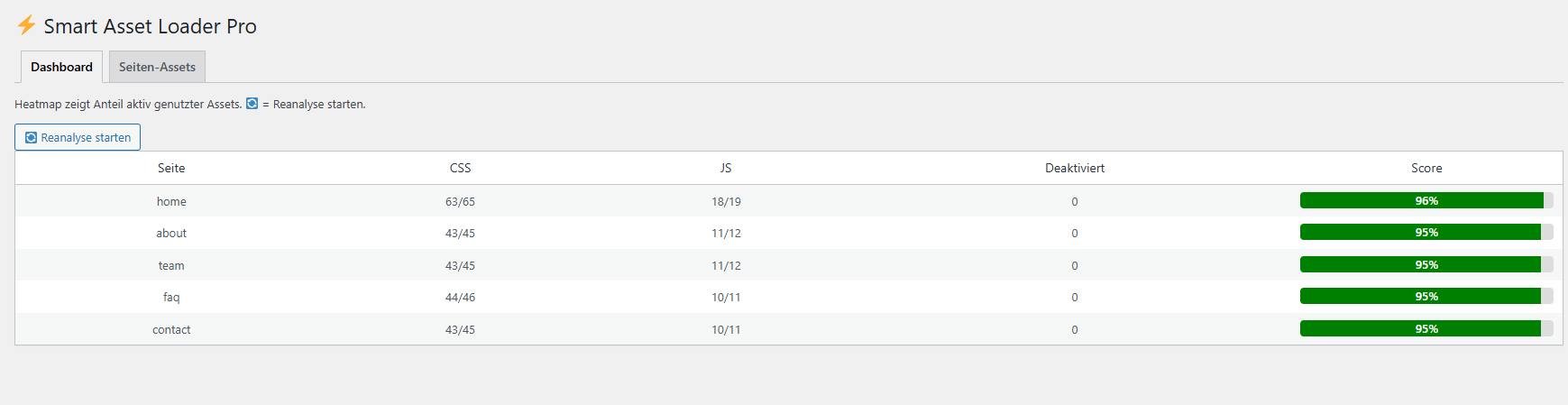Click the score bar in the contact row
This screenshot has width=1568, height=405.
1426,328
